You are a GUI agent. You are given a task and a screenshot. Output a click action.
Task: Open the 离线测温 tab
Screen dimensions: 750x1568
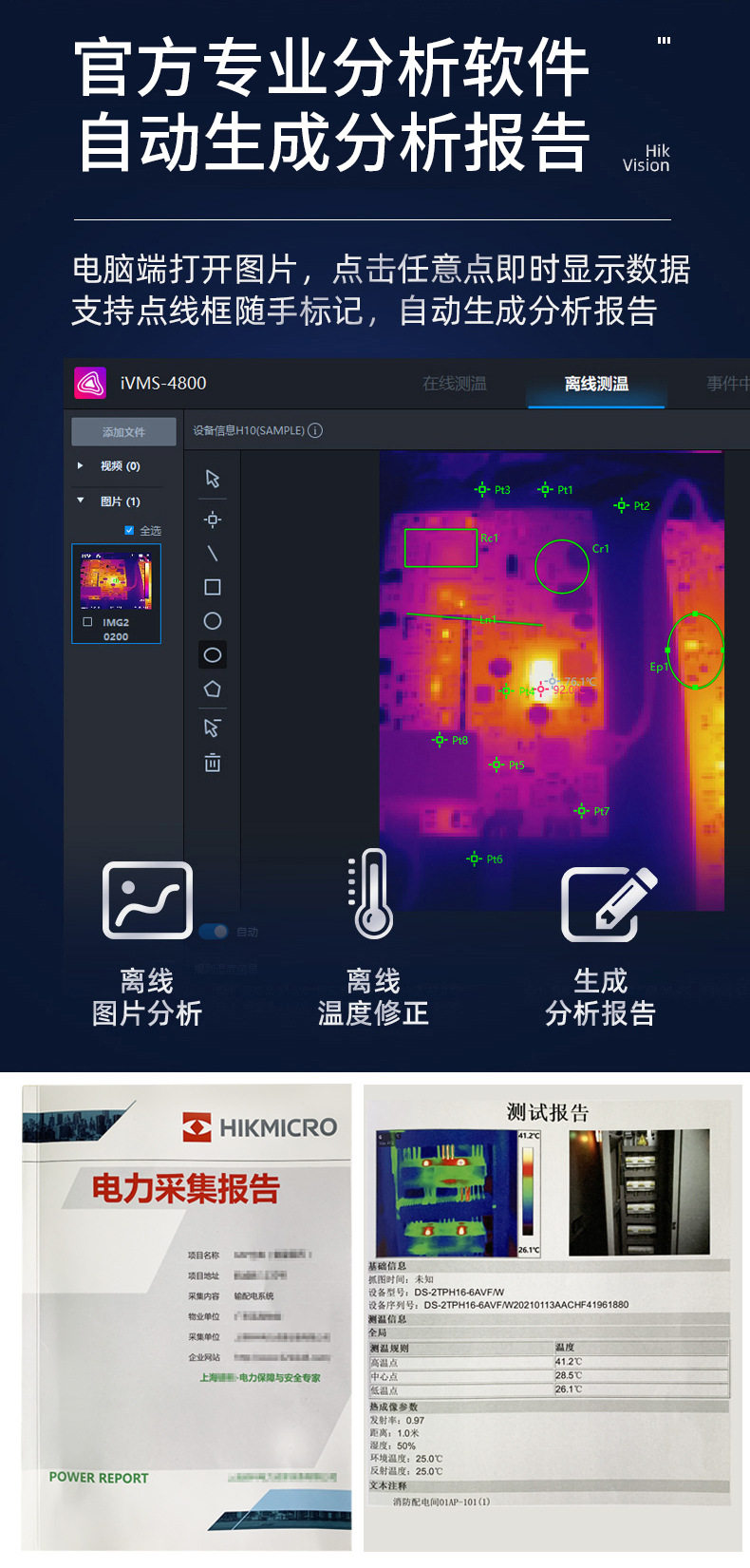point(596,384)
